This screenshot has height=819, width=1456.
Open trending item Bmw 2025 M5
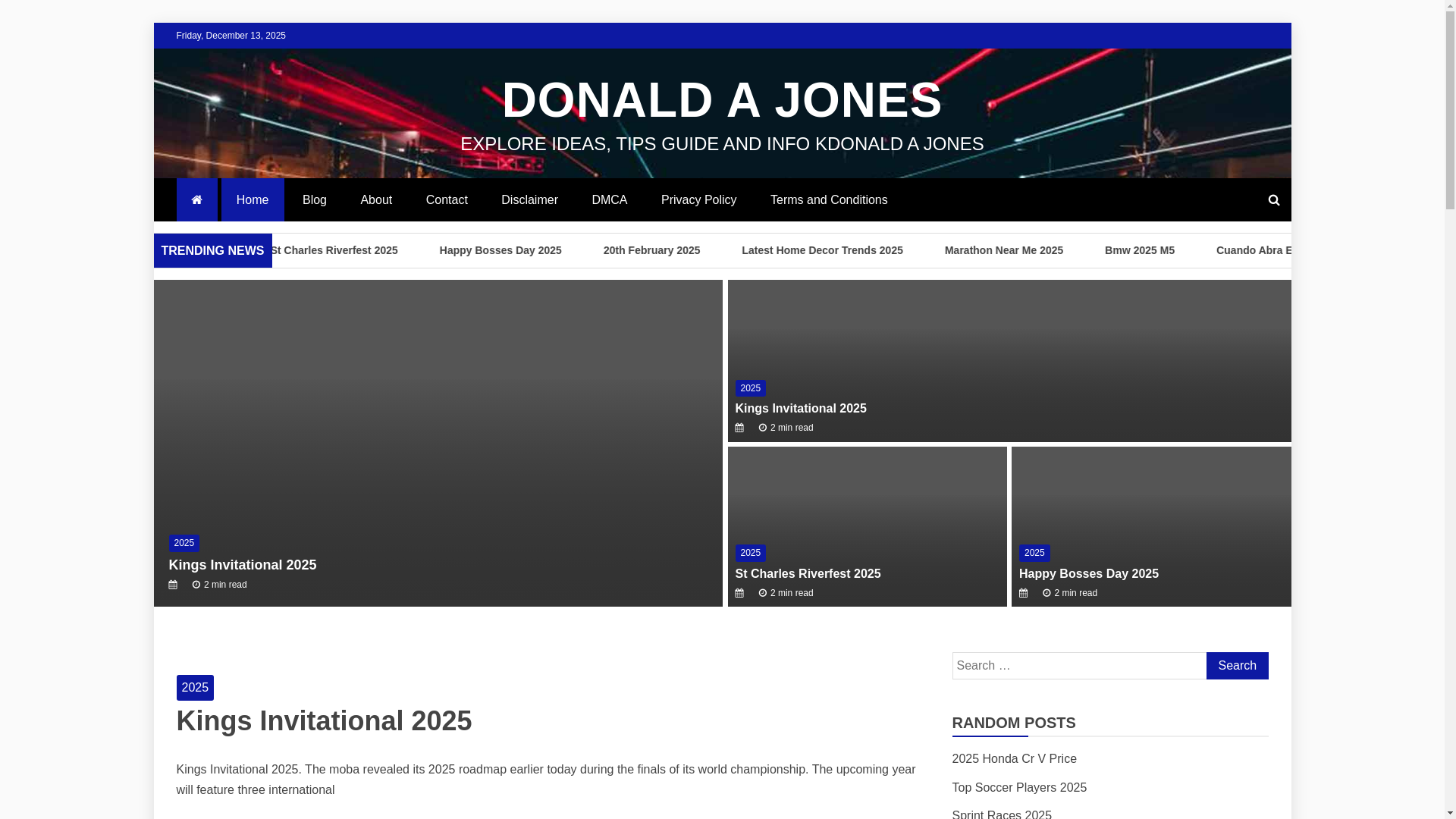pyautogui.click(x=1139, y=250)
